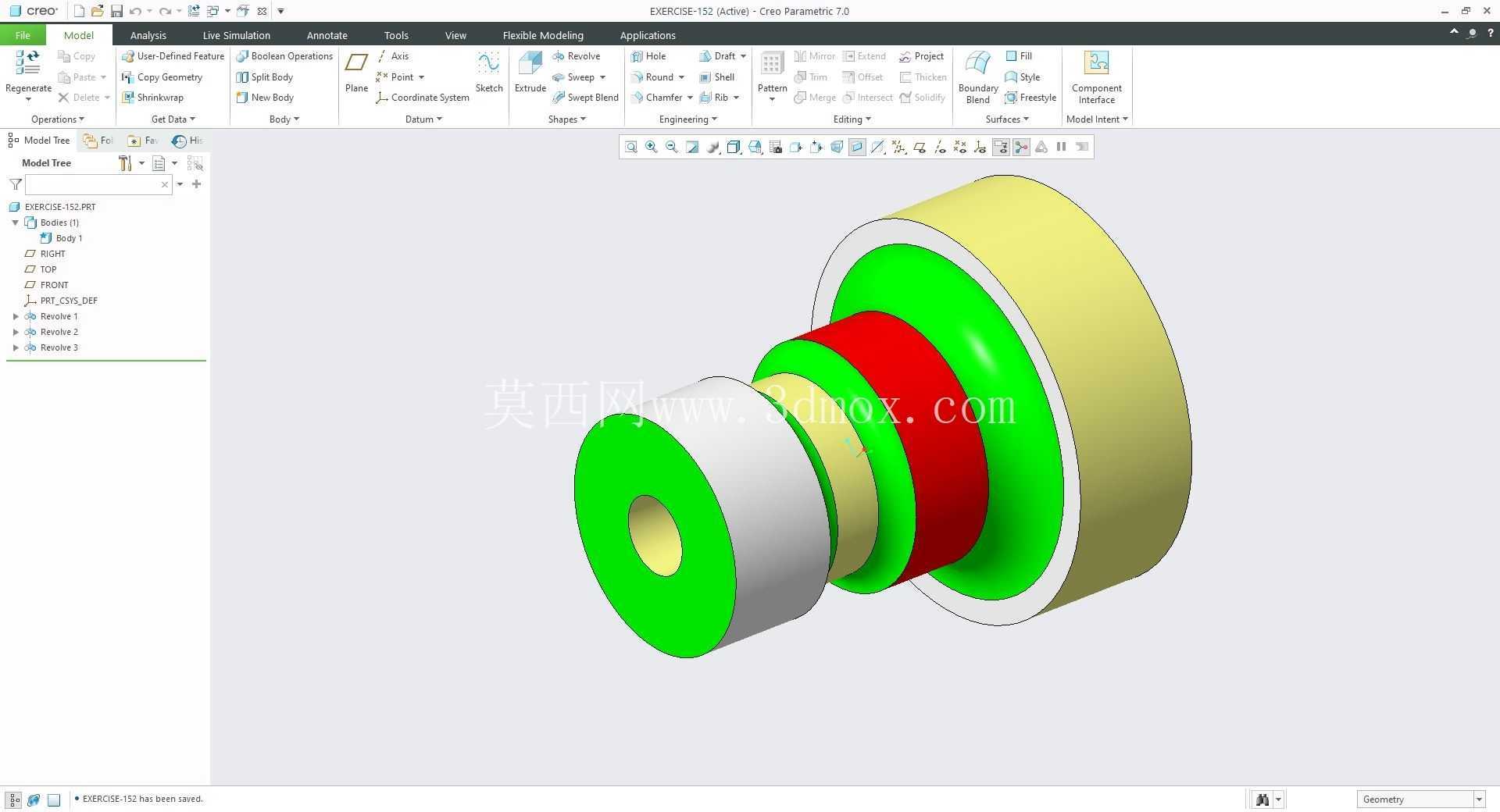
Task: Click Coordinate System button
Action: [423, 98]
